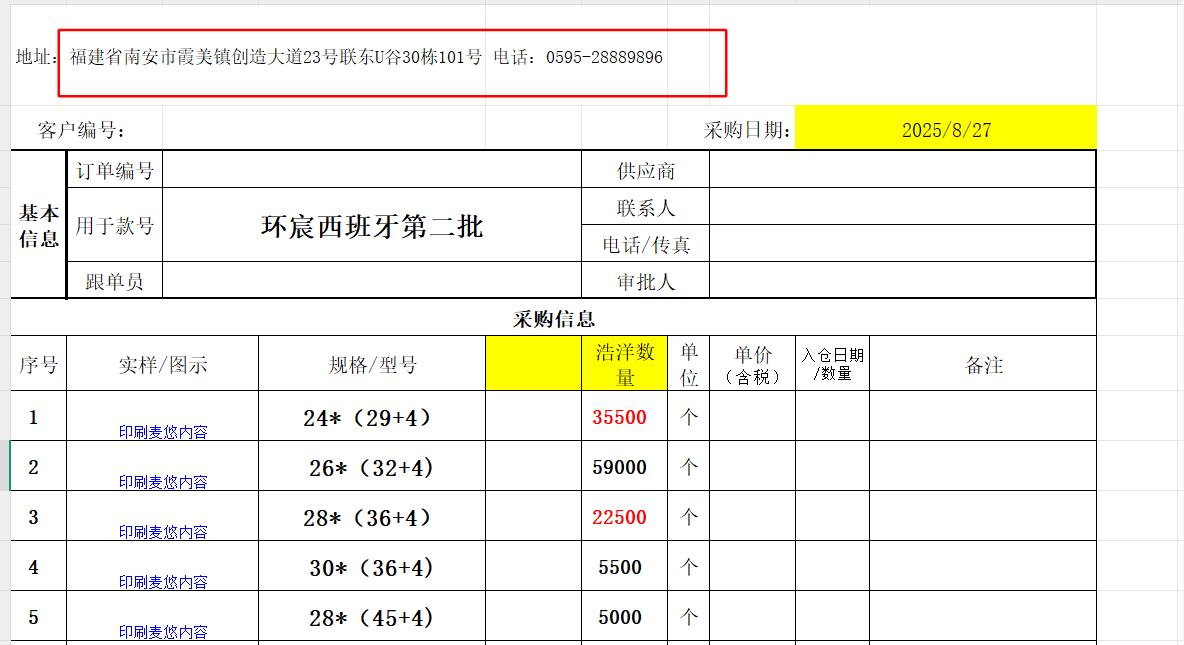Select the yellow purchase date cell 2025/8/27
Screen dimensions: 1184x645
pyautogui.click(x=945, y=130)
